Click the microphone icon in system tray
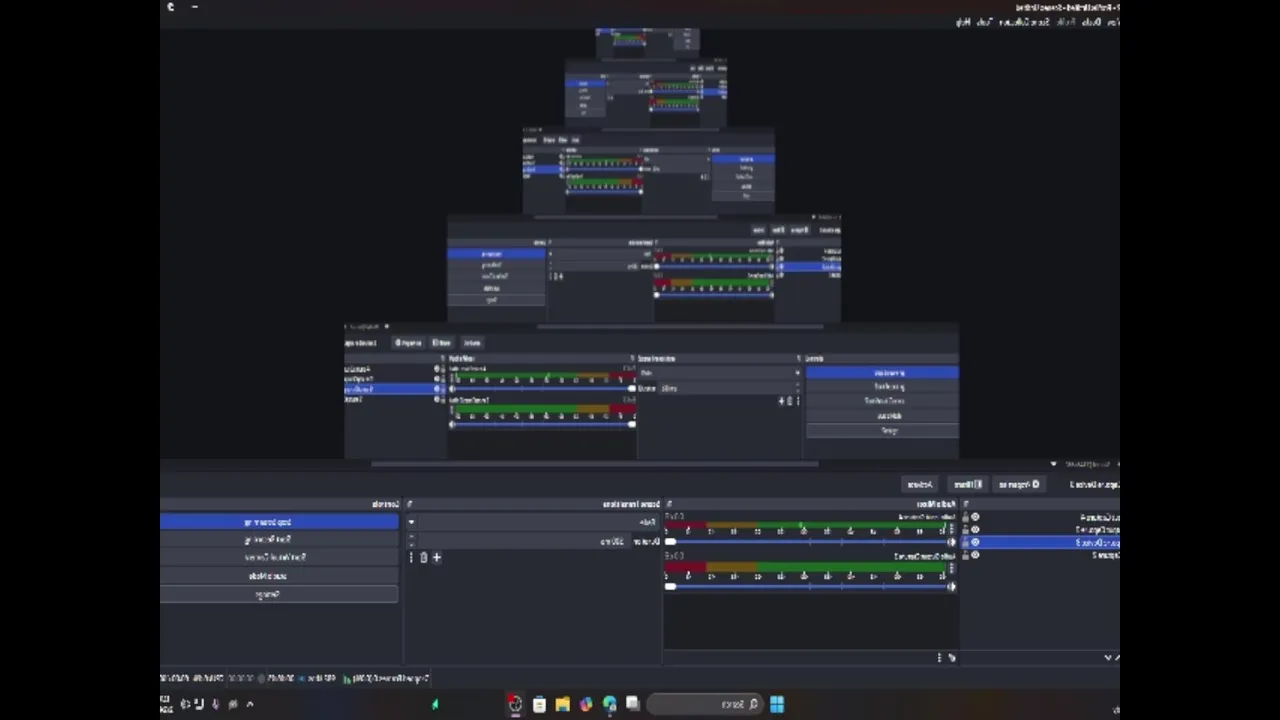This screenshot has width=1280, height=720. pyautogui.click(x=215, y=704)
